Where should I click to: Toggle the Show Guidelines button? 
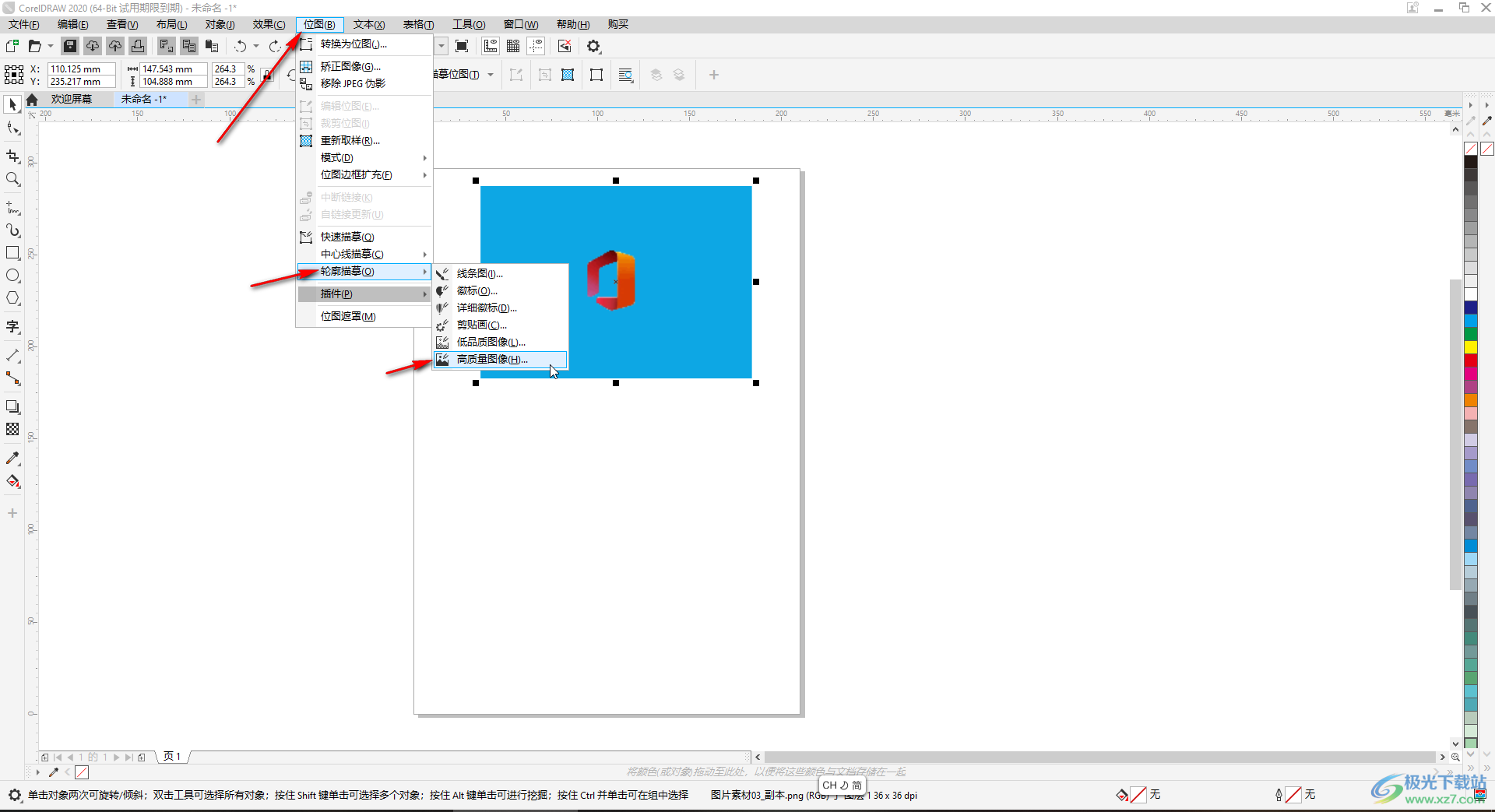[x=536, y=46]
